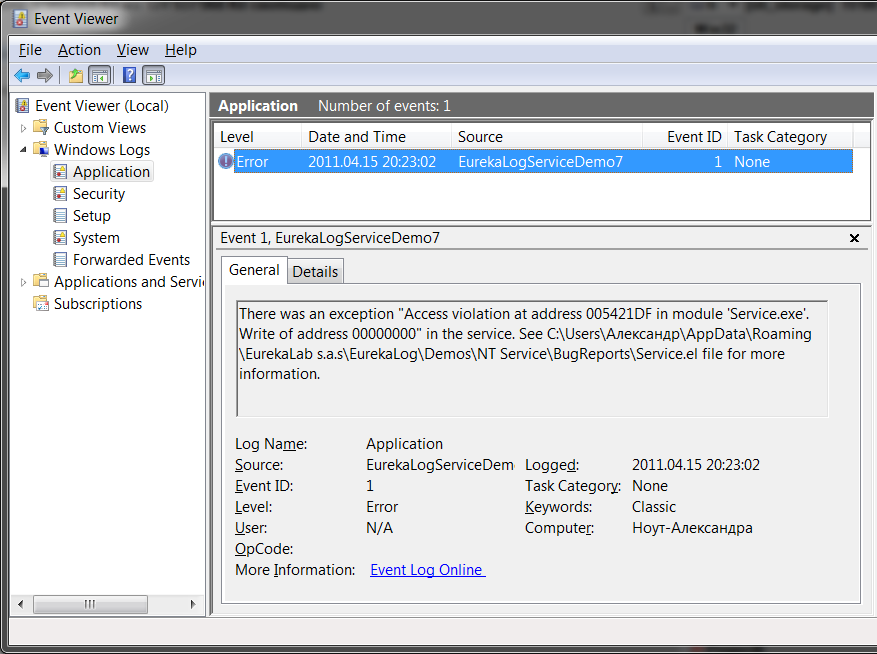
Task: Switch to the Details tab
Action: coord(315,272)
